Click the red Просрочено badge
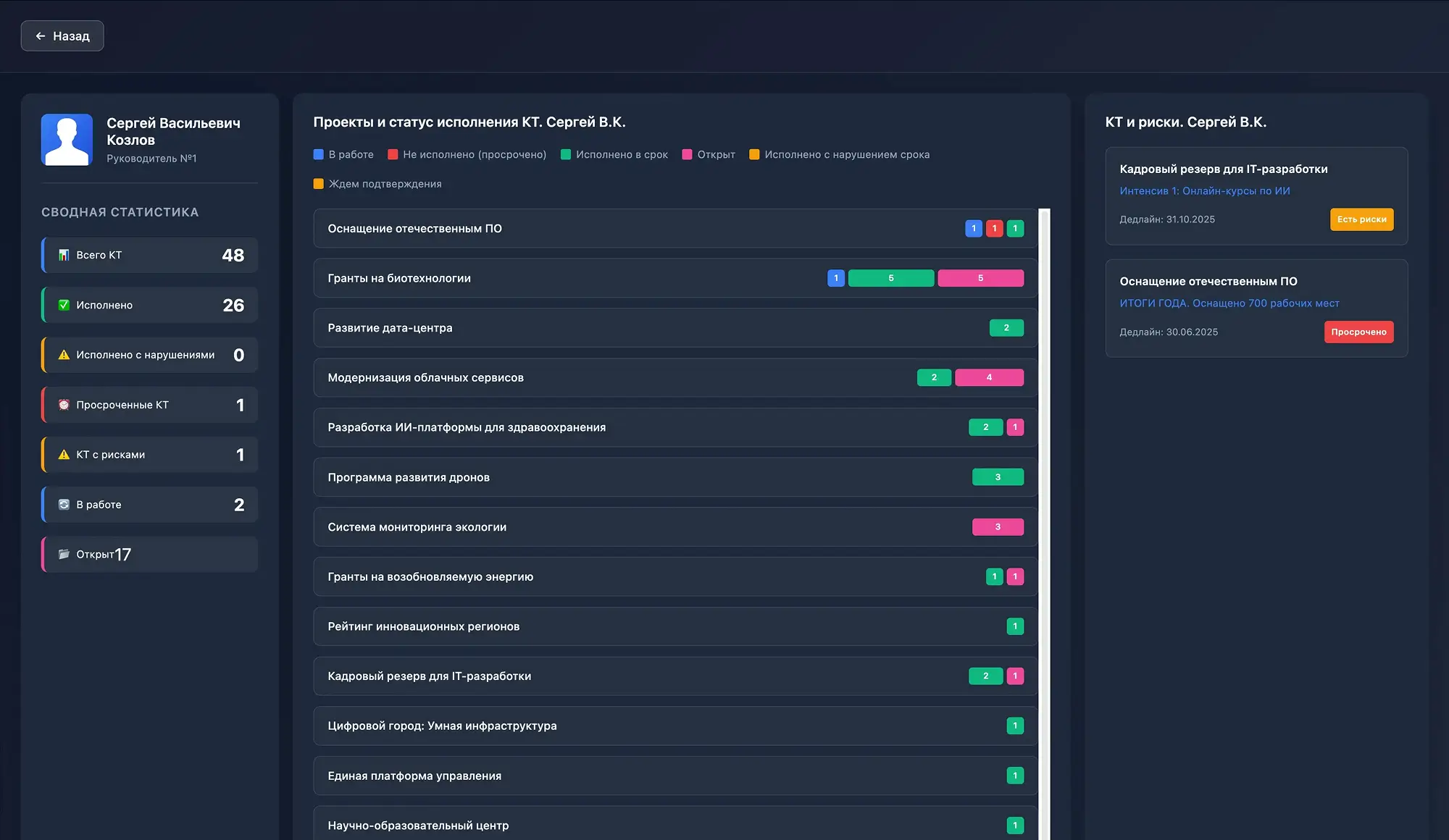The image size is (1449, 840). coord(1358,332)
